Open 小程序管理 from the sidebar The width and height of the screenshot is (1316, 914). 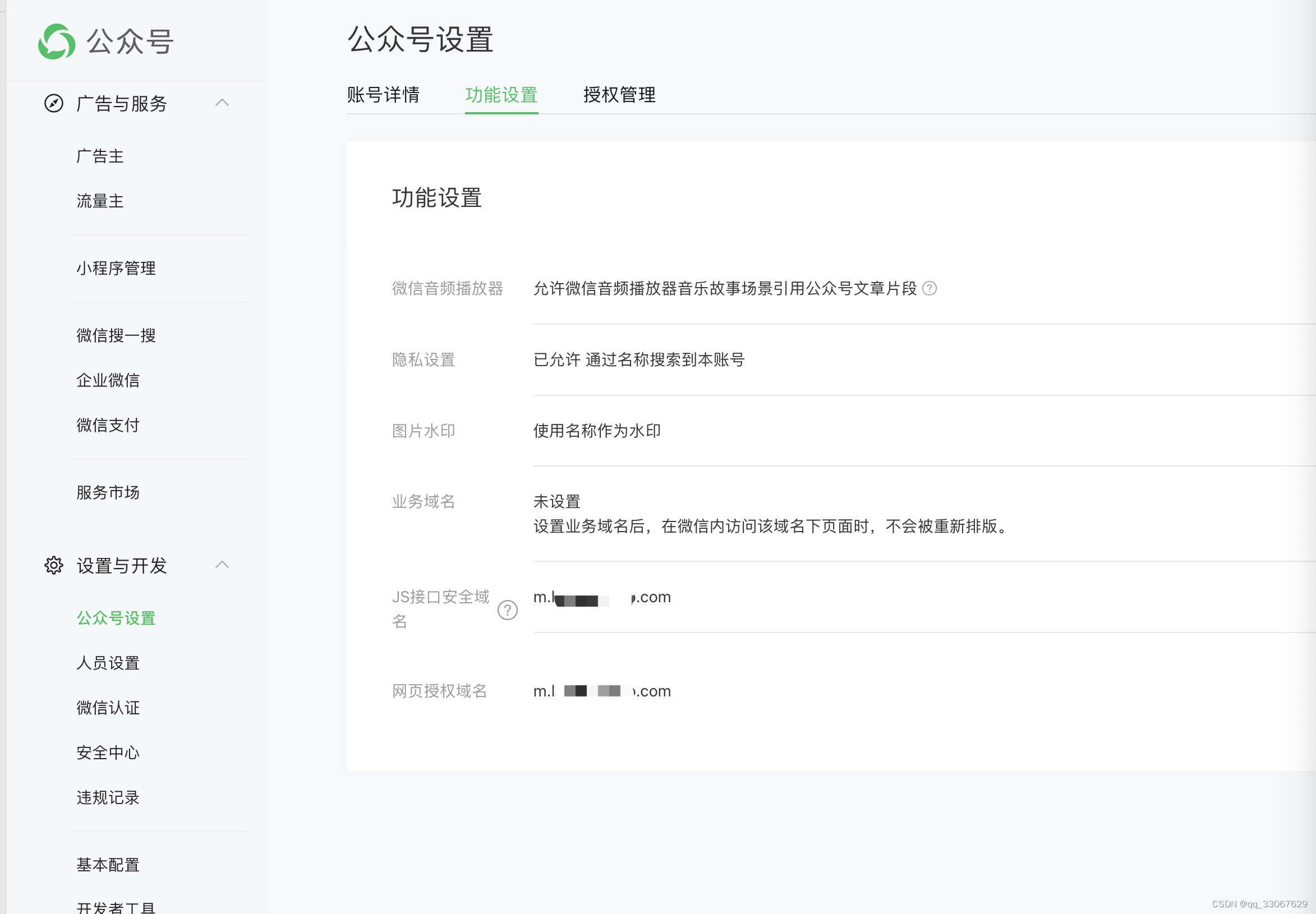(x=116, y=268)
